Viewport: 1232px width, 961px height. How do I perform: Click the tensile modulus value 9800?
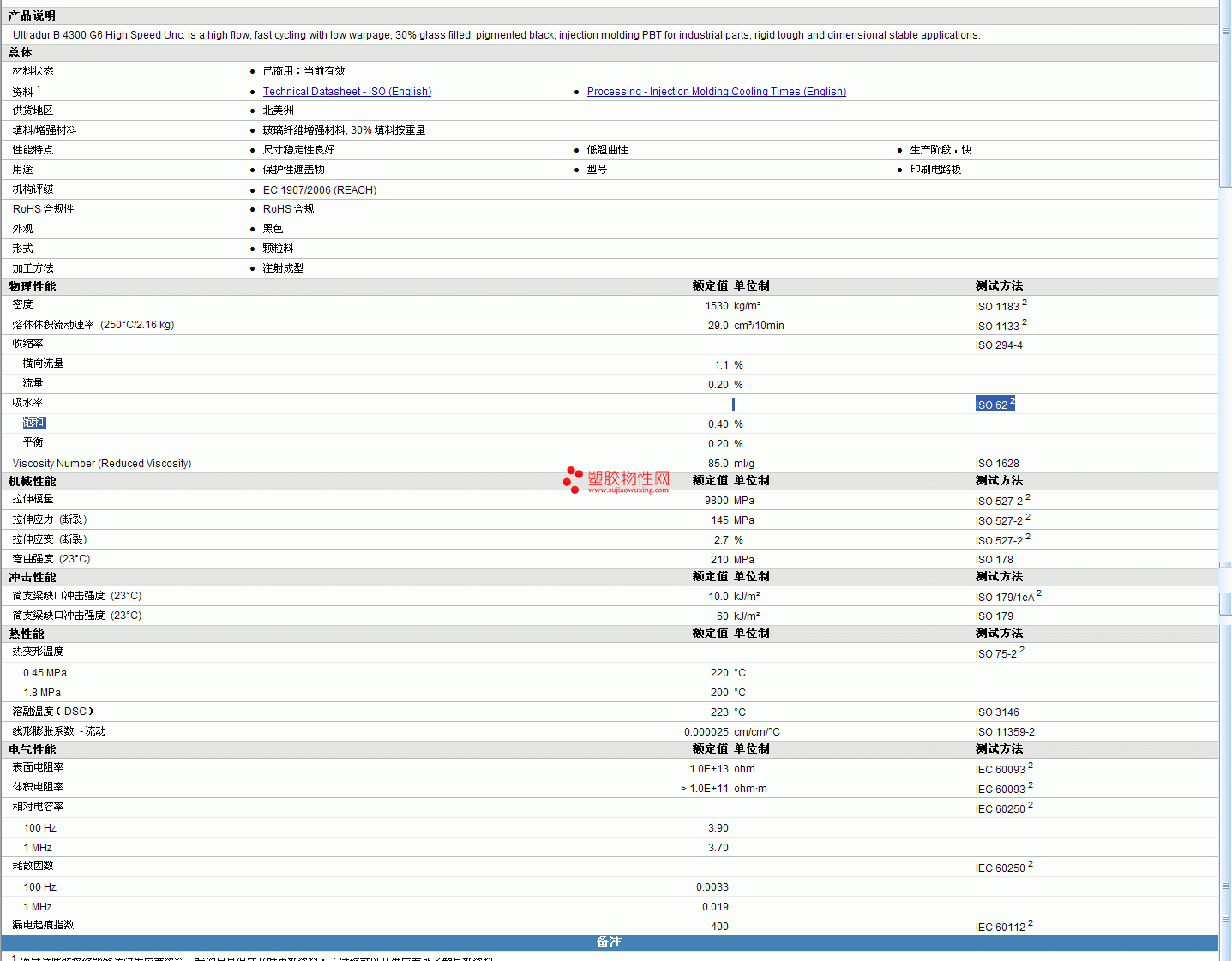point(717,501)
